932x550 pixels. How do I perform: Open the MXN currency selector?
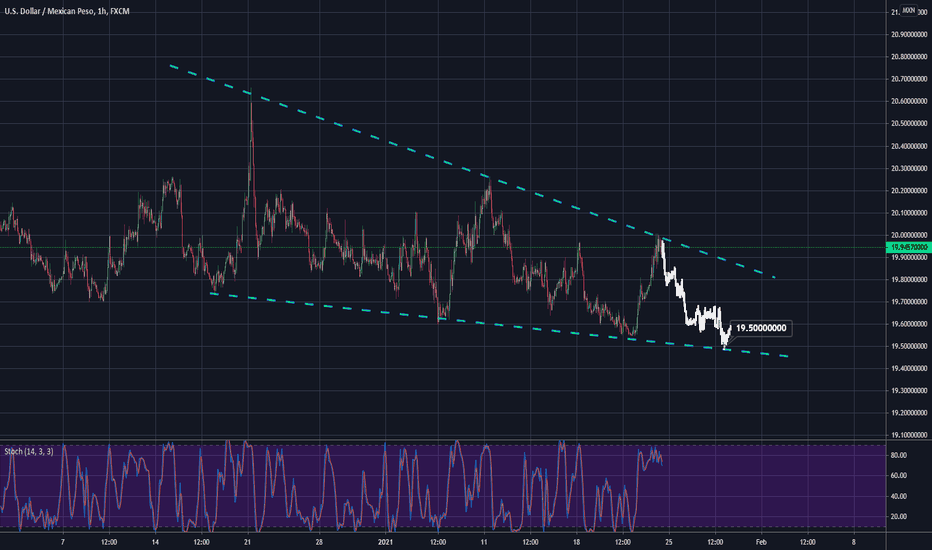click(909, 10)
